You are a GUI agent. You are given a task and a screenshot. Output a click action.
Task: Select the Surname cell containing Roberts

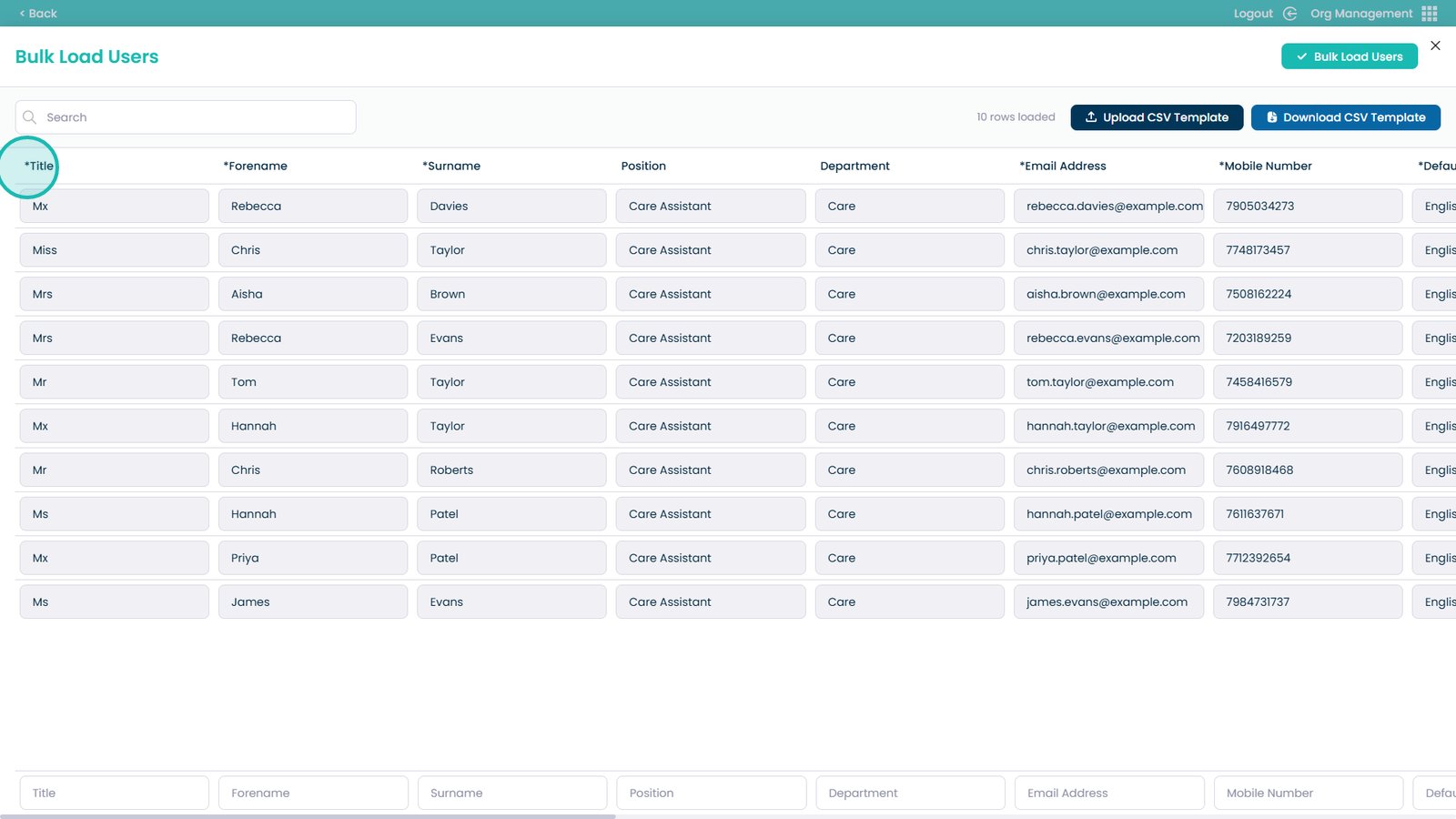[x=511, y=470]
